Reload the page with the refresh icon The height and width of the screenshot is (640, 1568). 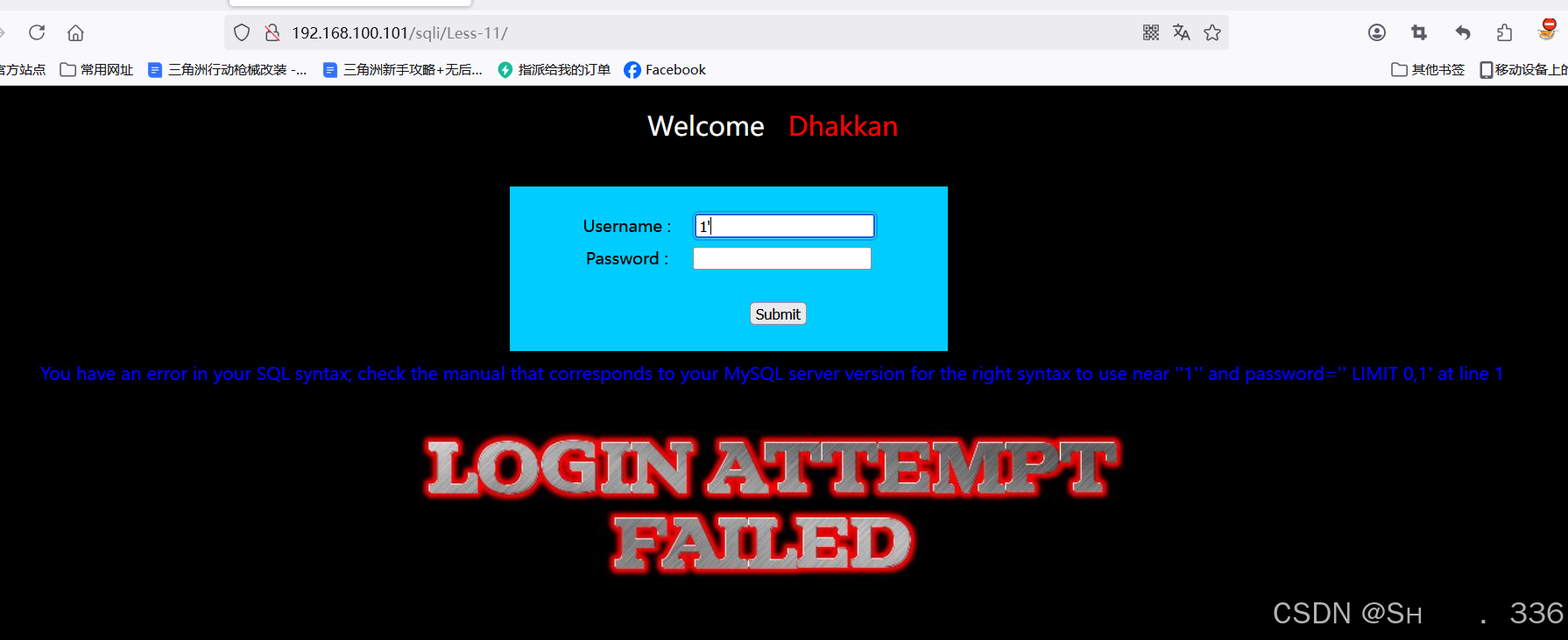click(37, 32)
